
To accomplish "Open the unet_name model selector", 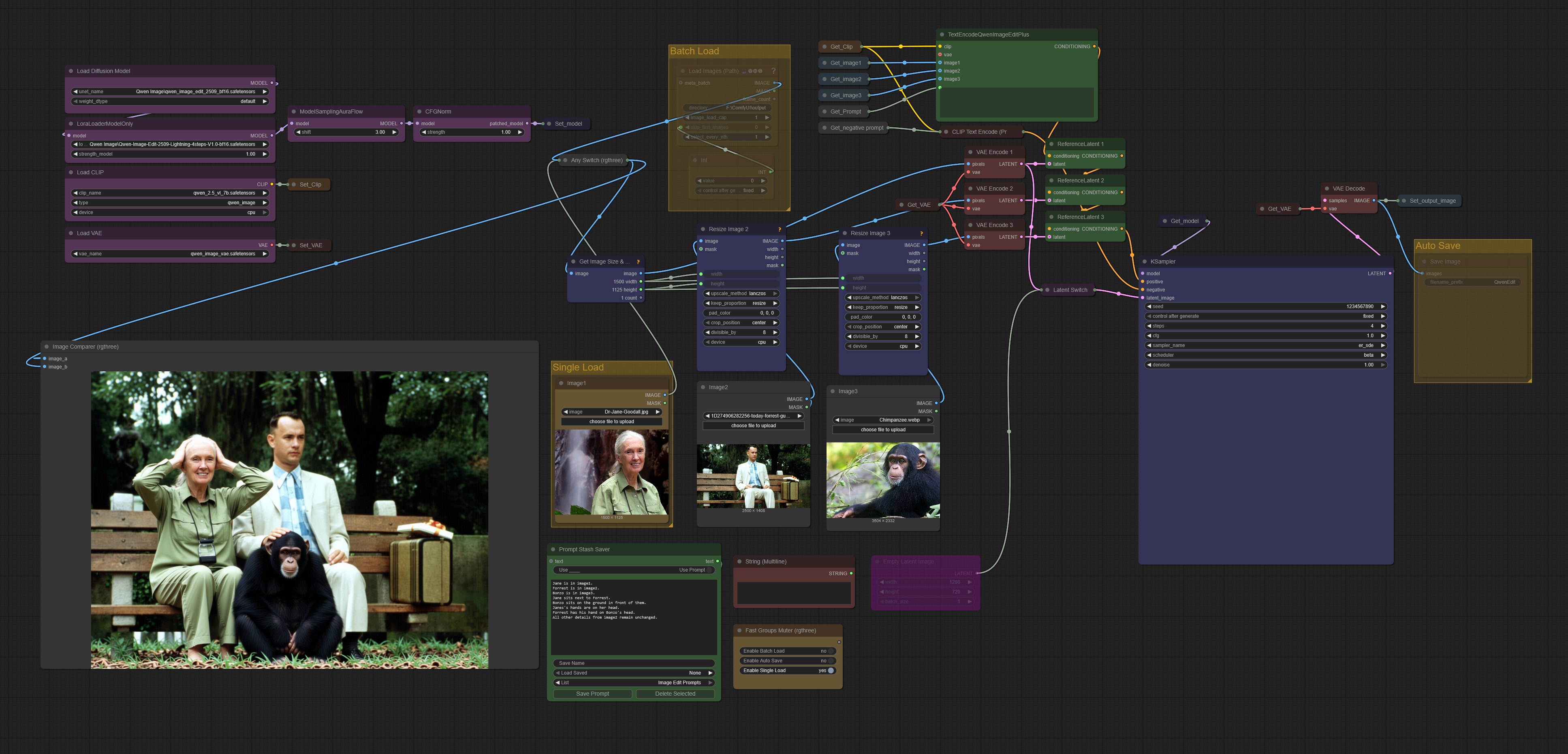I will pos(170,92).
